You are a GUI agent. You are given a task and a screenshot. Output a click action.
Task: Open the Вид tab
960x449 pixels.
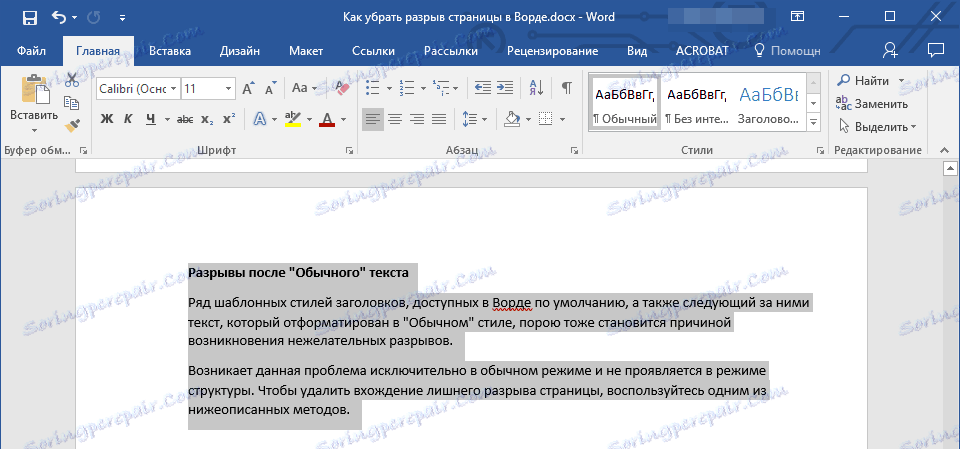(637, 51)
